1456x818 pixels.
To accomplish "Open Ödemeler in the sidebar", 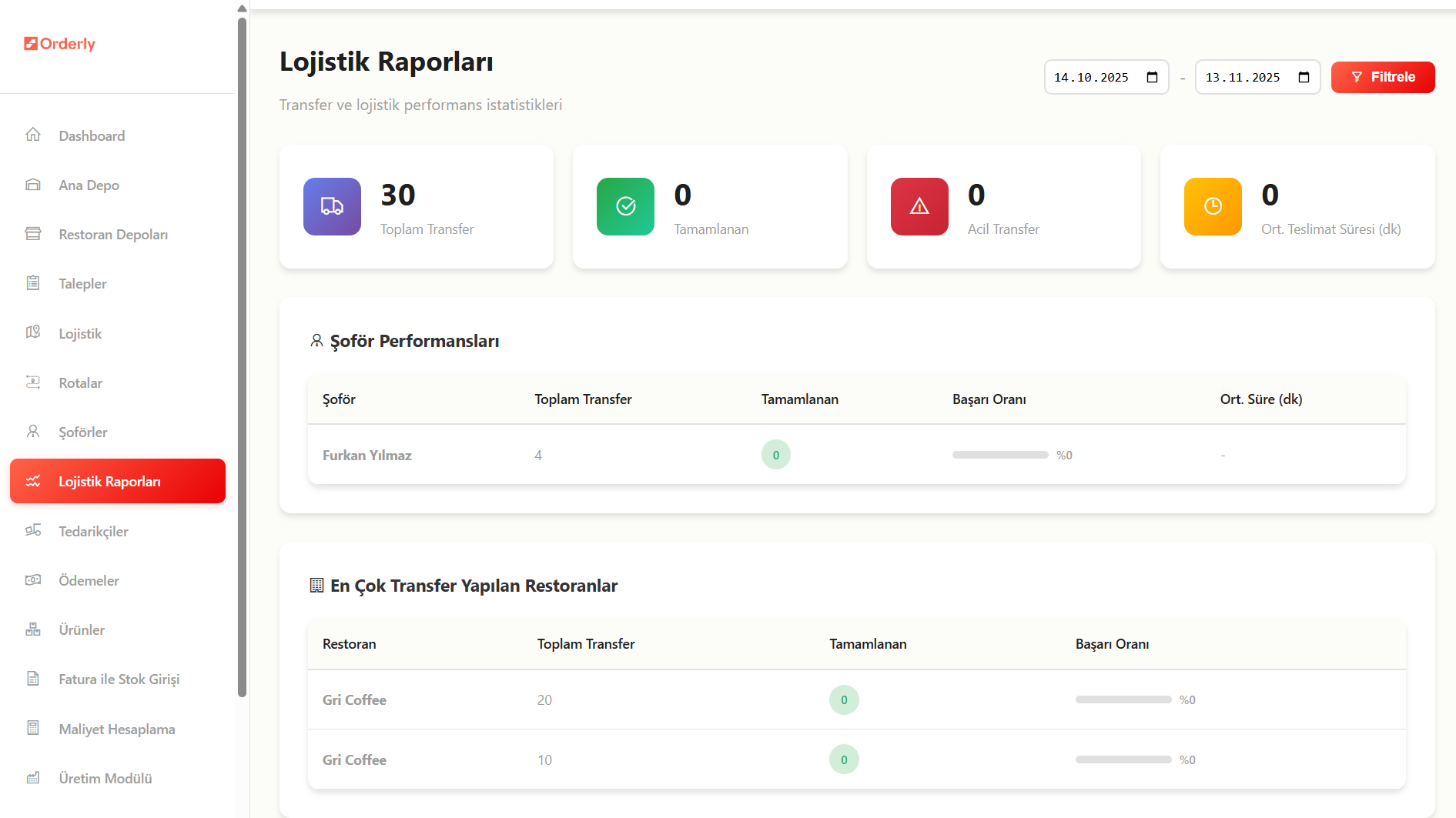I will [x=89, y=581].
